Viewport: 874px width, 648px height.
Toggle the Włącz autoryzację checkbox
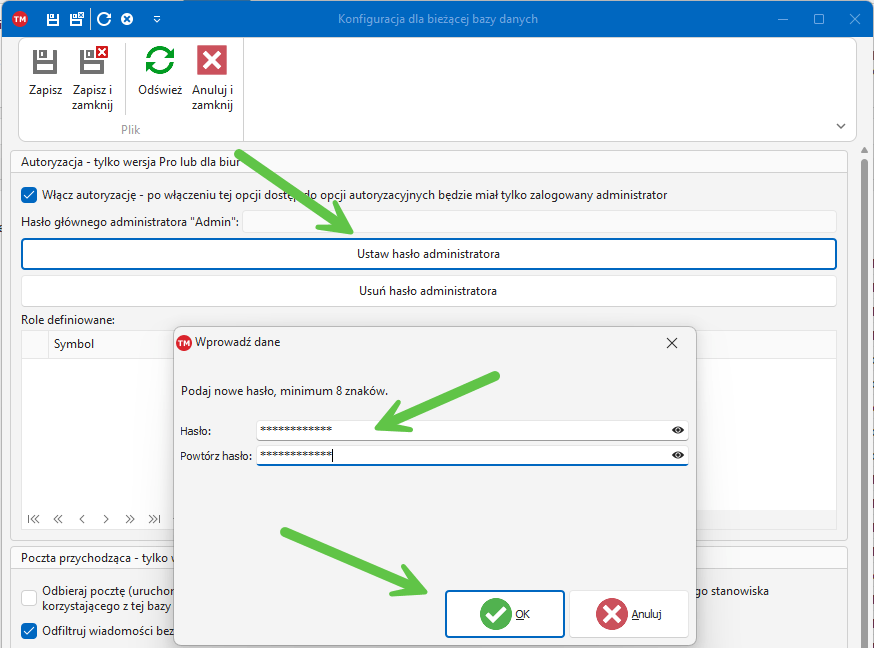pyautogui.click(x=29, y=195)
